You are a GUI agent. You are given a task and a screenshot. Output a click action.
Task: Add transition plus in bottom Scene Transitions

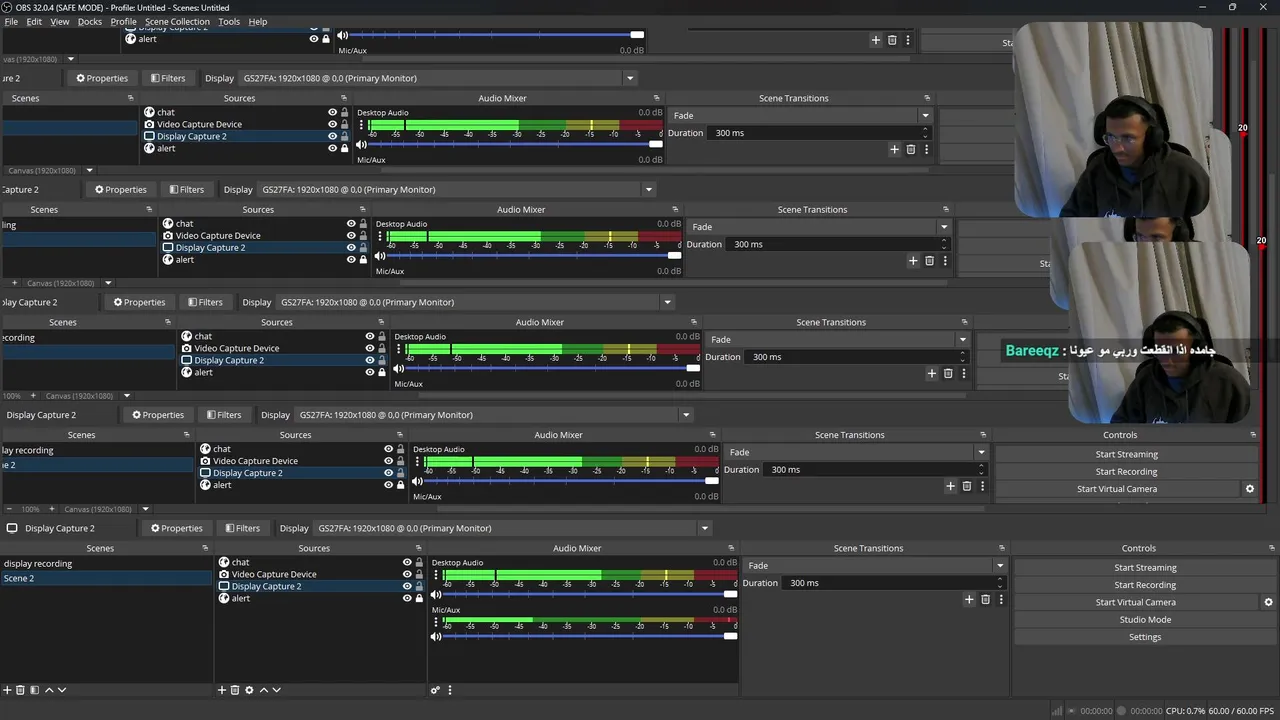pos(969,599)
